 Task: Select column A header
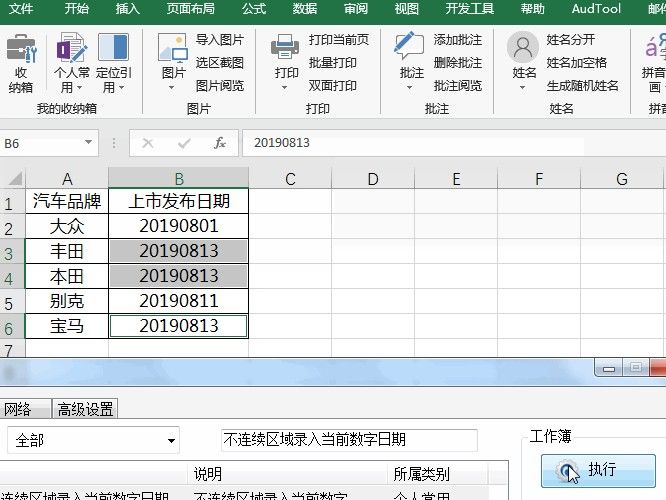pyautogui.click(x=67, y=178)
